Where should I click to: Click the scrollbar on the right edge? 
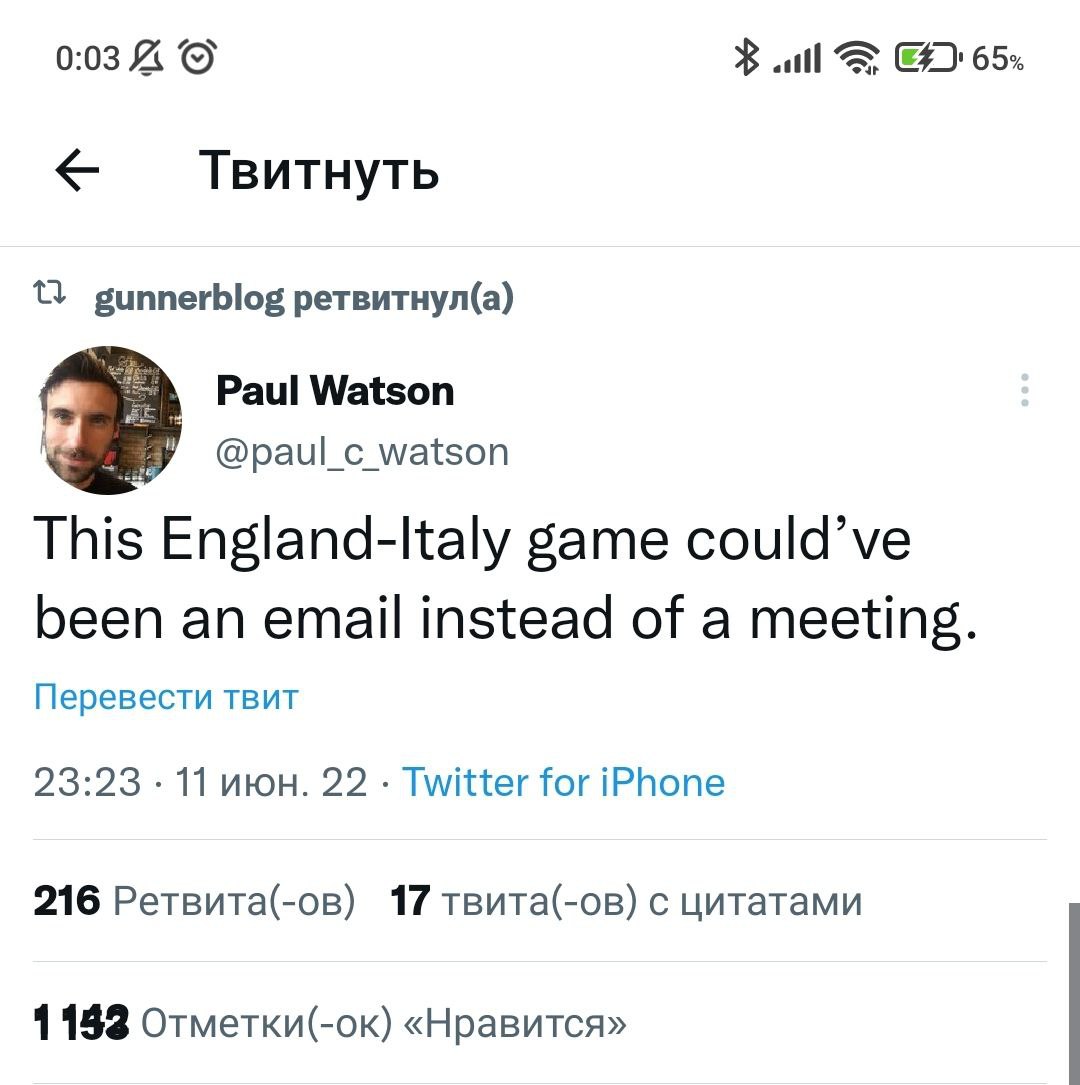click(1073, 990)
